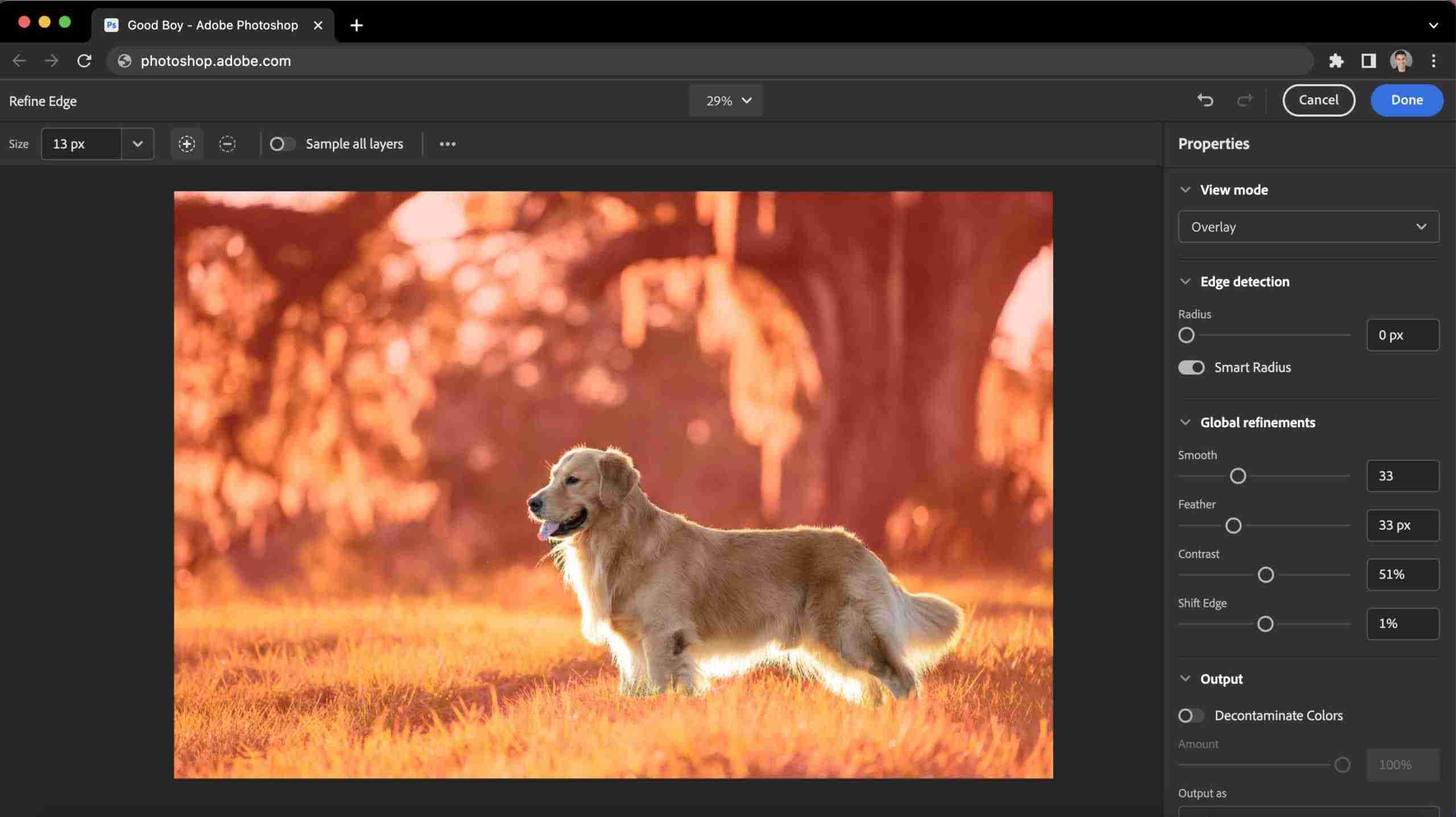This screenshot has height=817, width=1456.
Task: Drag the Feather slider
Action: (1233, 525)
